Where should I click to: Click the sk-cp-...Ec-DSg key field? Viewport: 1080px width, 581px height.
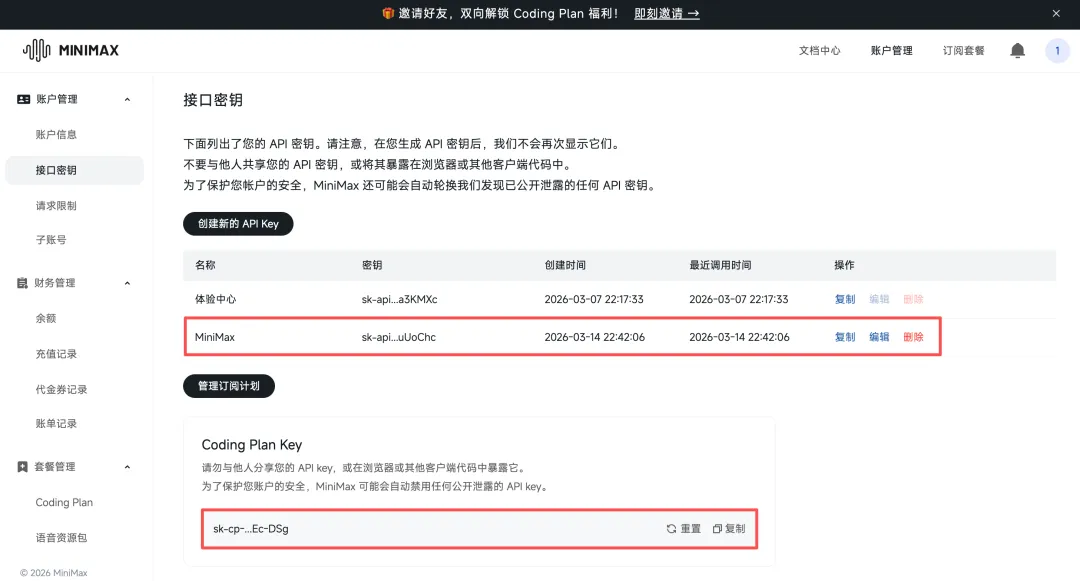click(479, 529)
